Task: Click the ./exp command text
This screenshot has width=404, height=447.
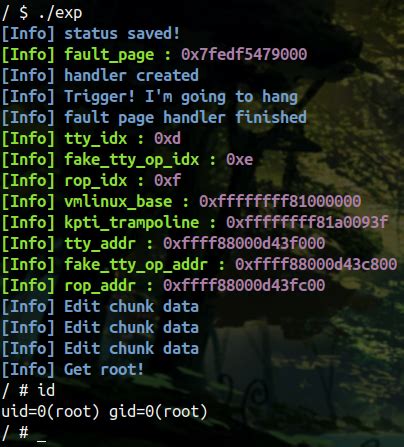Action: pos(60,13)
